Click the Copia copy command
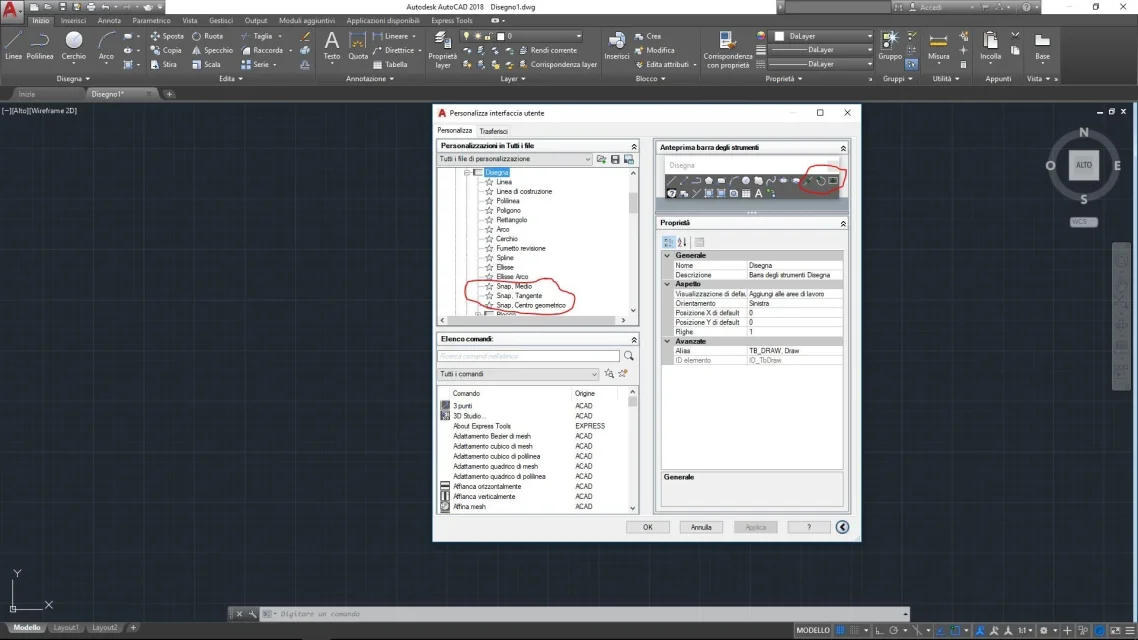The width and height of the screenshot is (1138, 640). point(166,50)
